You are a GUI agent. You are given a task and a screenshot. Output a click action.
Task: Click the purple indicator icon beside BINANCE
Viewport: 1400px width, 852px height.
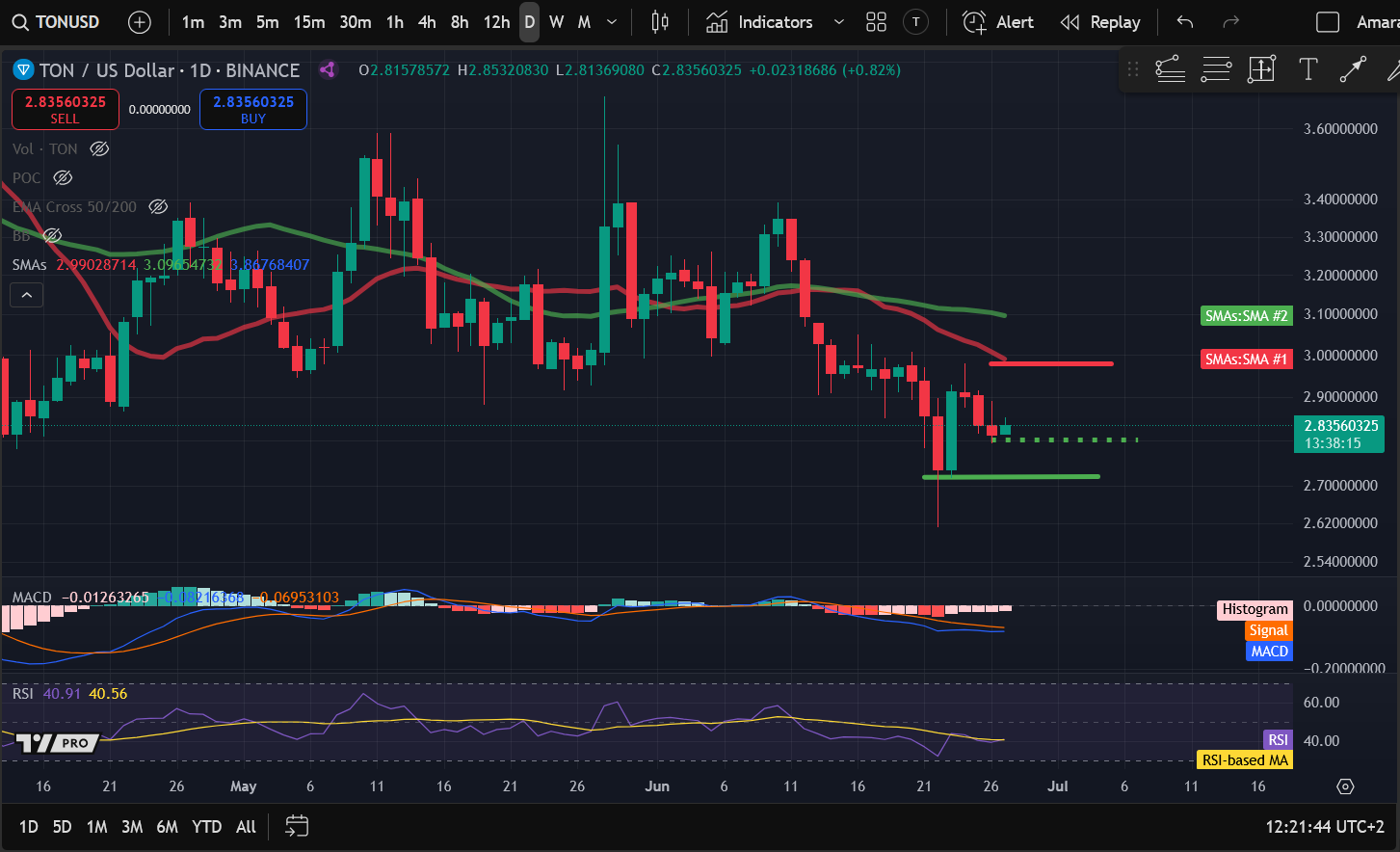coord(328,69)
